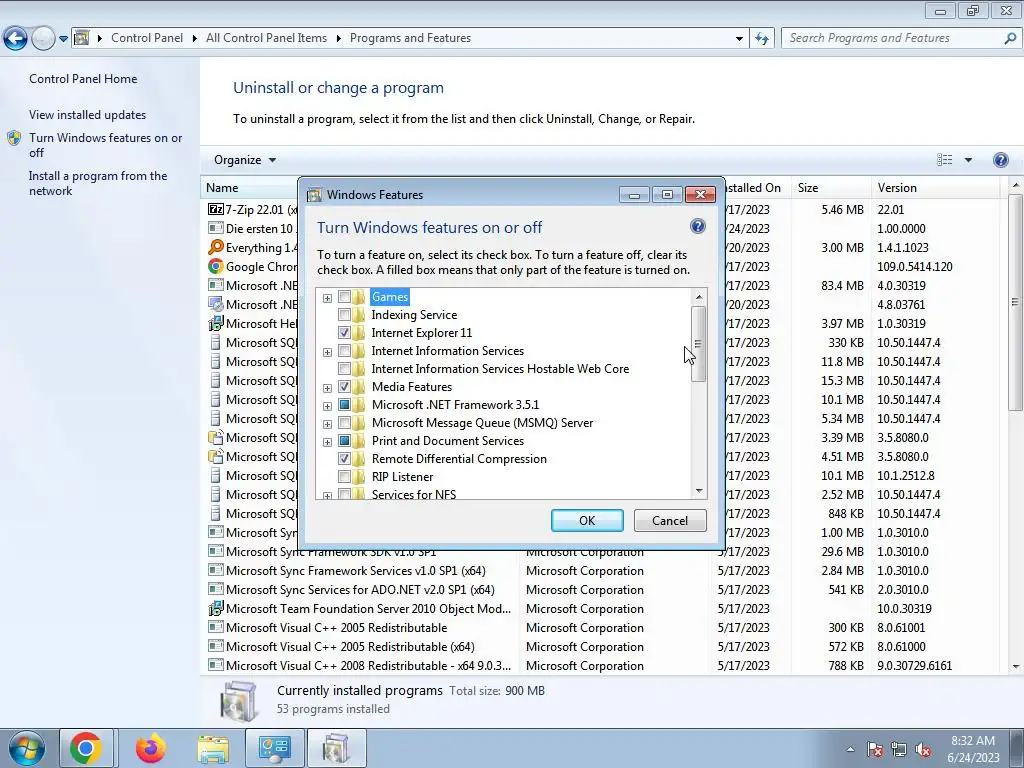Click the search magnifier icon
Screen dimensions: 1024x768
click(x=1010, y=38)
